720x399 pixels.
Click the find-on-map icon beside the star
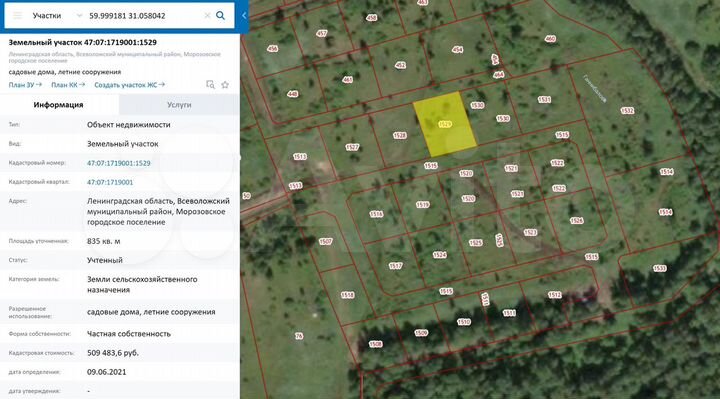[210, 84]
